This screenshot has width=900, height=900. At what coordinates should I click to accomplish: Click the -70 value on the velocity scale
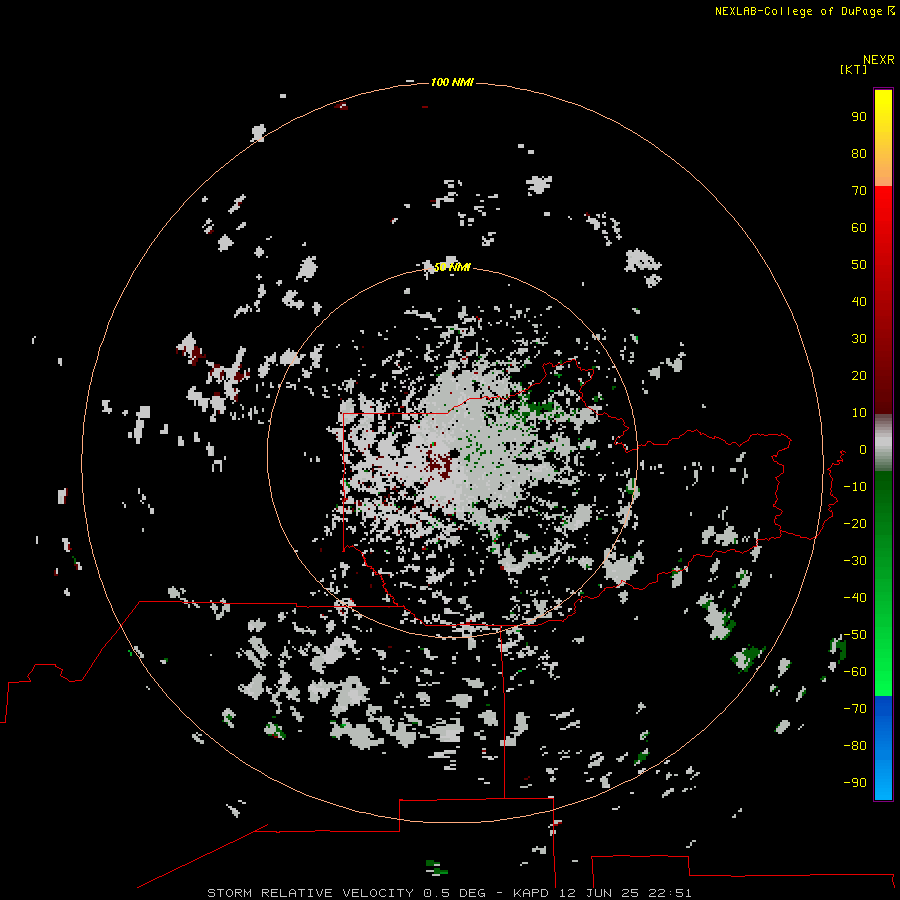coord(855,709)
